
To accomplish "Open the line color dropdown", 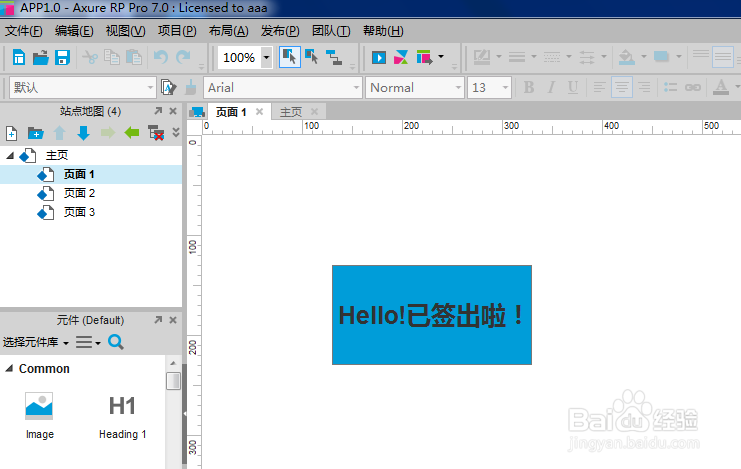I will point(499,57).
